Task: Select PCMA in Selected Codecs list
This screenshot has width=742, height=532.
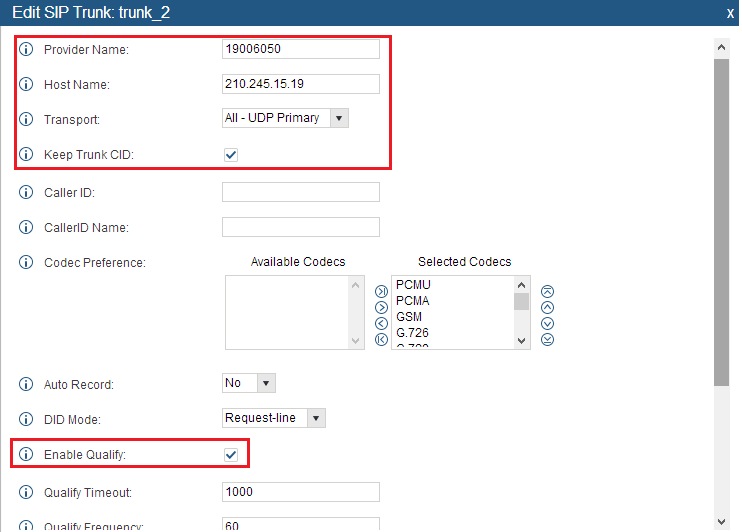Action: pyautogui.click(x=413, y=301)
